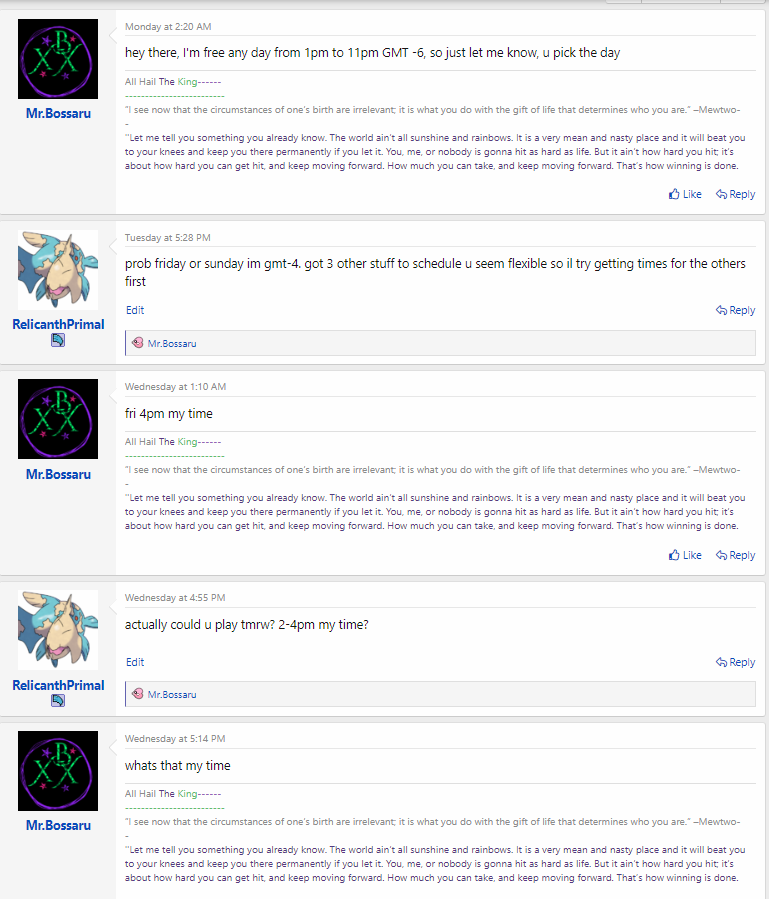Image resolution: width=769 pixels, height=899 pixels.
Task: Edit the 'actually could u play tmrw' post
Action: 135,662
